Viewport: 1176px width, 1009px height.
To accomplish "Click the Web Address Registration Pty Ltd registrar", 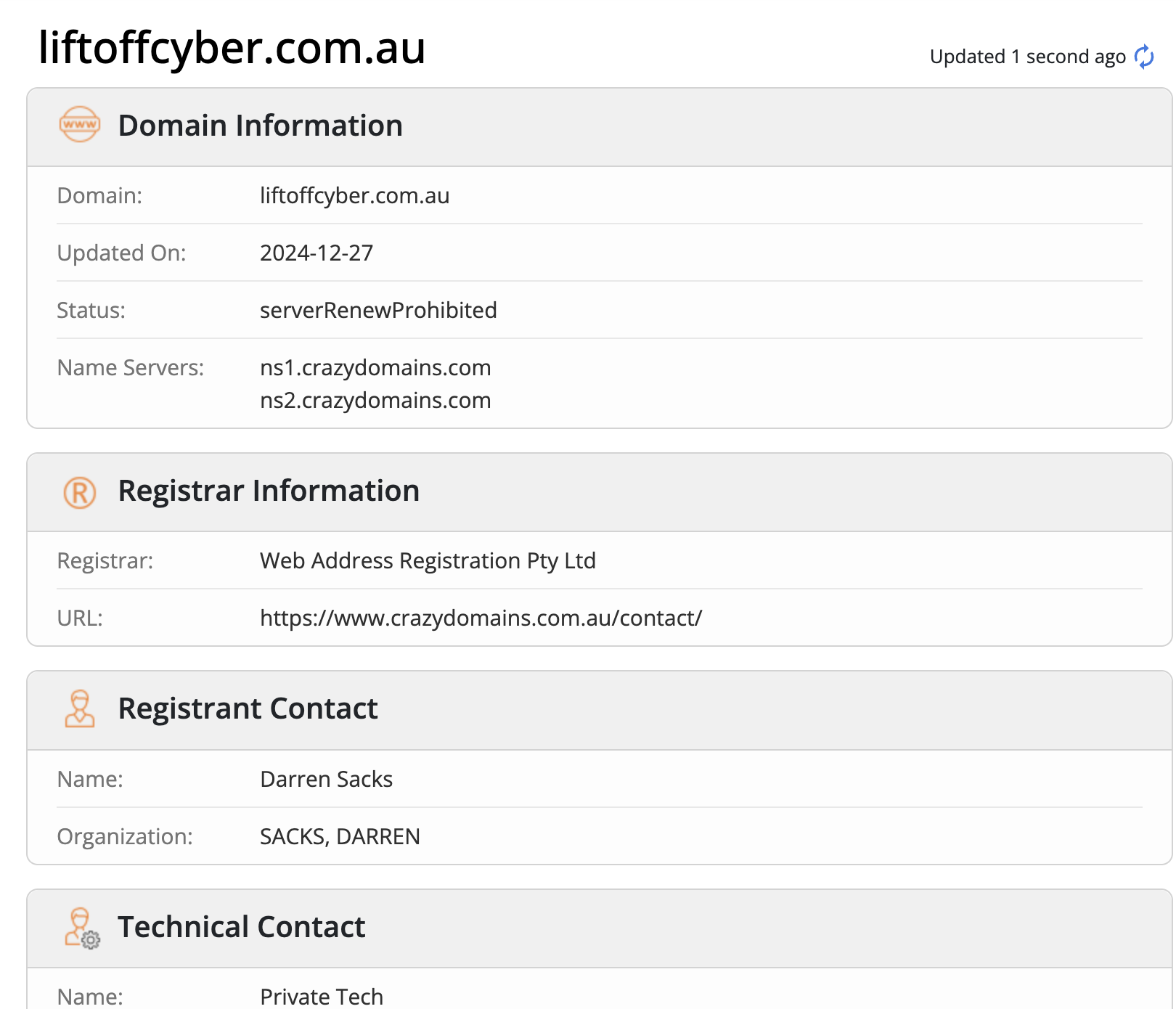I will pos(428,560).
